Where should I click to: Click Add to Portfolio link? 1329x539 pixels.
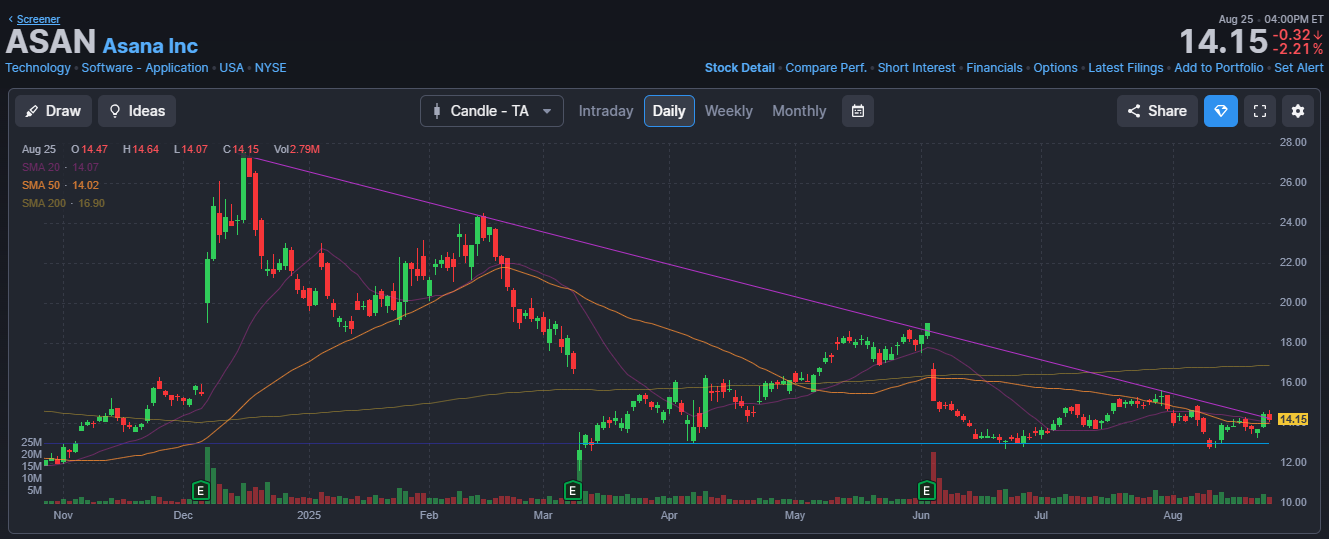pos(1219,68)
